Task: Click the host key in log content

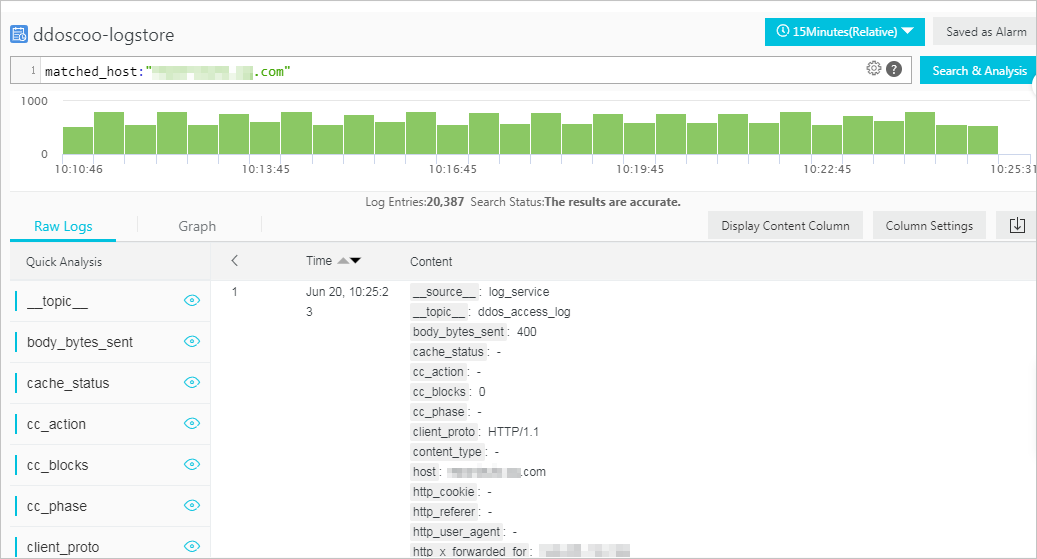Action: pyautogui.click(x=424, y=472)
